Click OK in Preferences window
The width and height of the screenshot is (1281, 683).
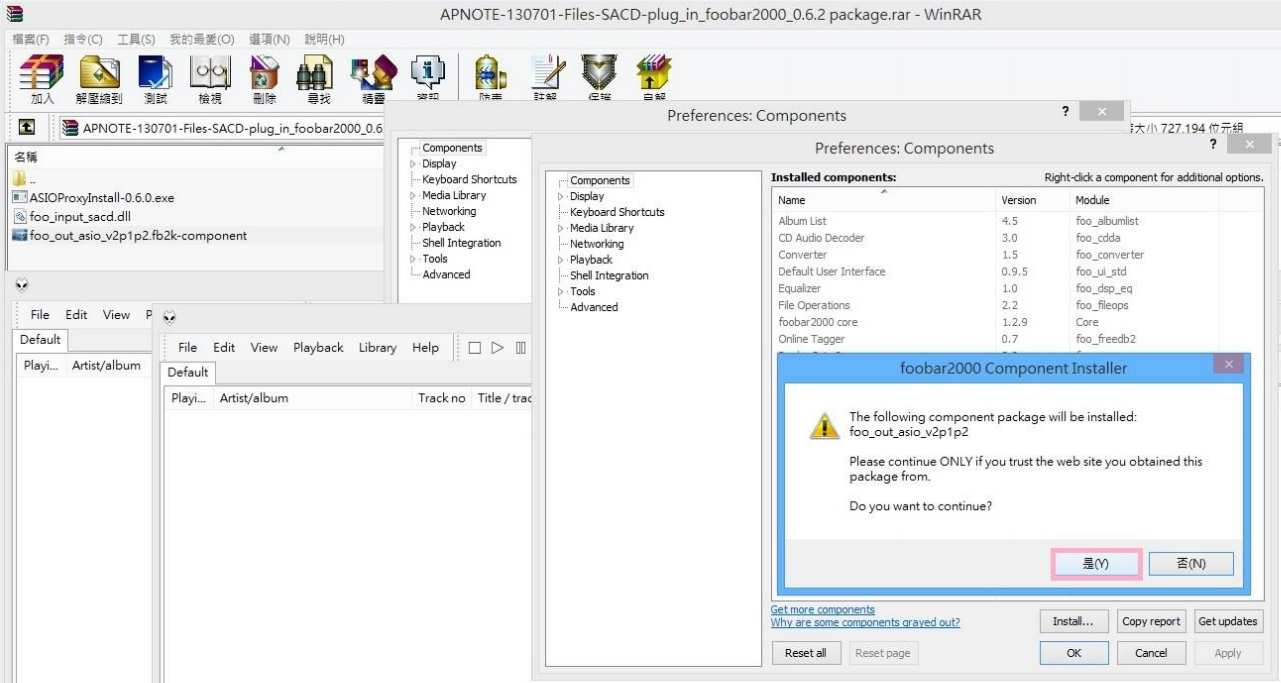(x=1074, y=653)
